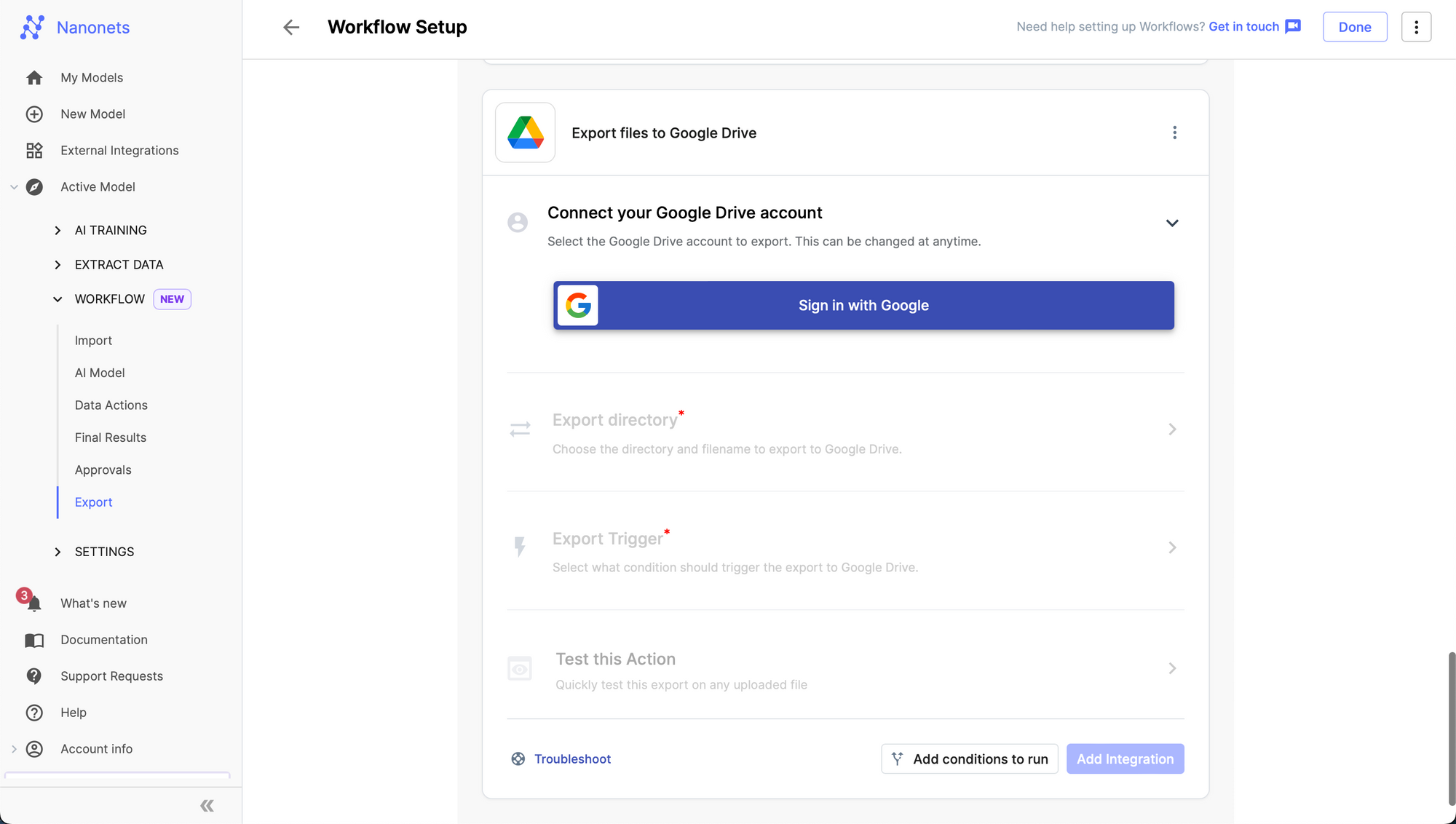
Task: Click the Get in touch link
Action: click(x=1243, y=27)
